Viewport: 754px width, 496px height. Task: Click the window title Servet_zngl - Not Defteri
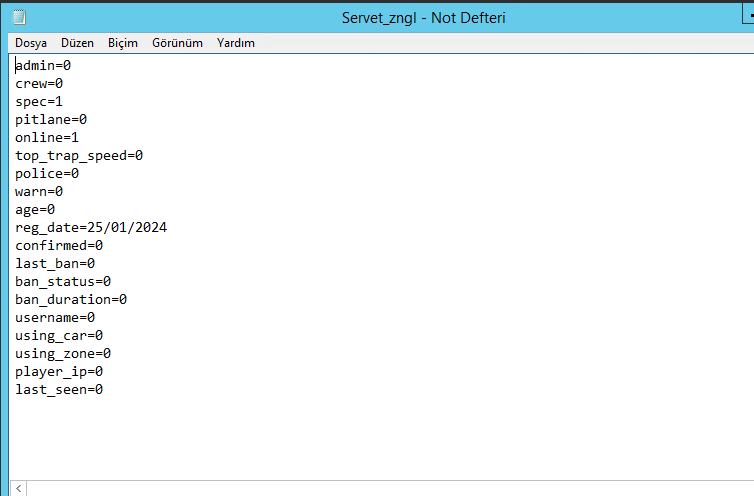coord(424,18)
